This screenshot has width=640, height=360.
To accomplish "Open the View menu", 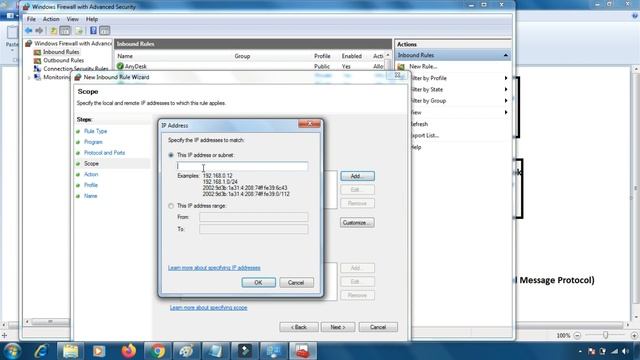I will [x=73, y=19].
